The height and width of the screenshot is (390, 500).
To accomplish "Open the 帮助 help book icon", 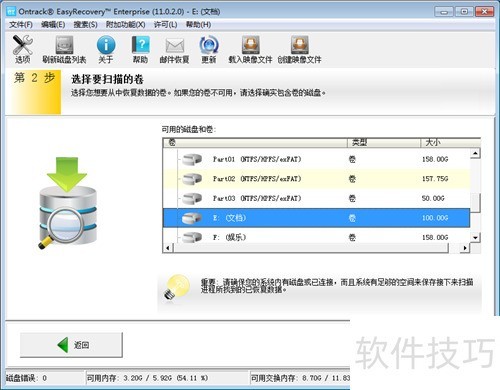I will pyautogui.click(x=140, y=45).
